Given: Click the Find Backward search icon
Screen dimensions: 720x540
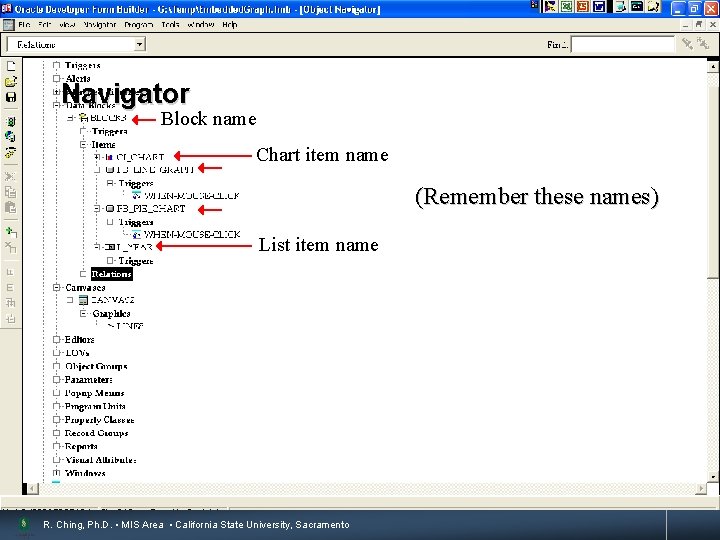Looking at the screenshot, I should tap(703, 44).
